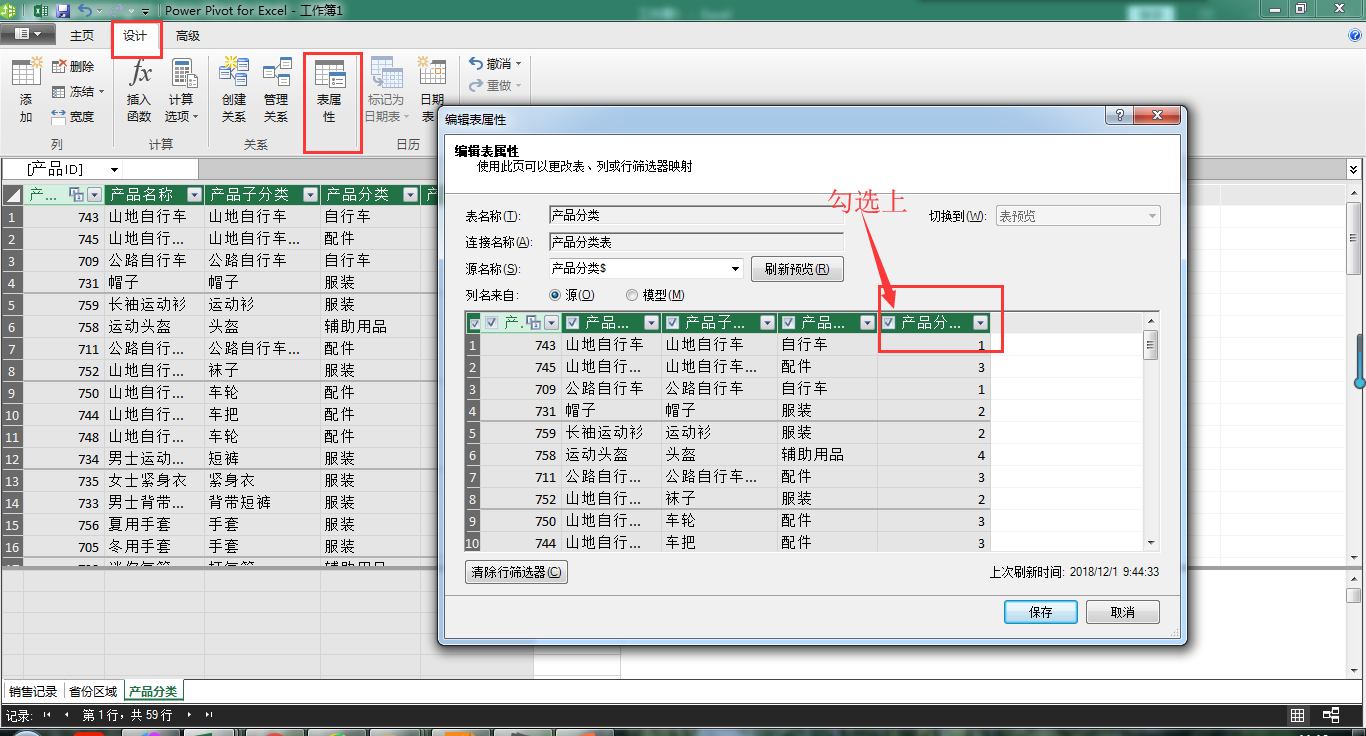This screenshot has width=1366, height=736.
Task: Toggle the select-all columns checkbox in dialog grid
Action: pyautogui.click(x=474, y=323)
